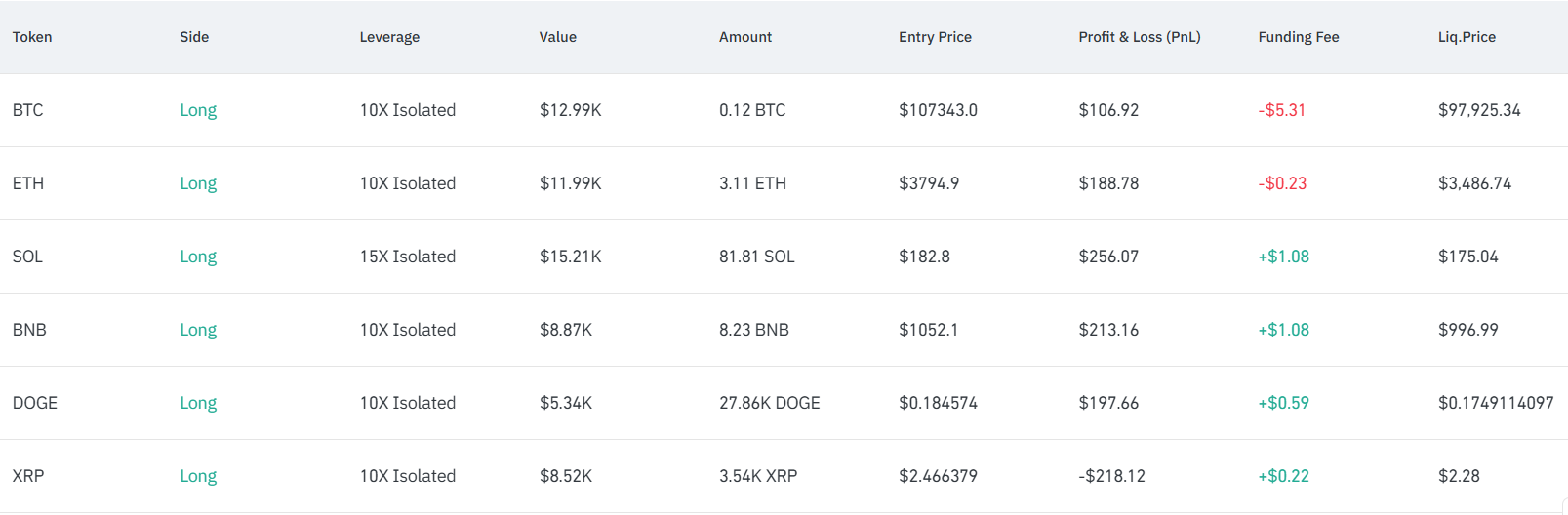The width and height of the screenshot is (1568, 515).
Task: Click the Long label in XRP row
Action: click(x=198, y=476)
